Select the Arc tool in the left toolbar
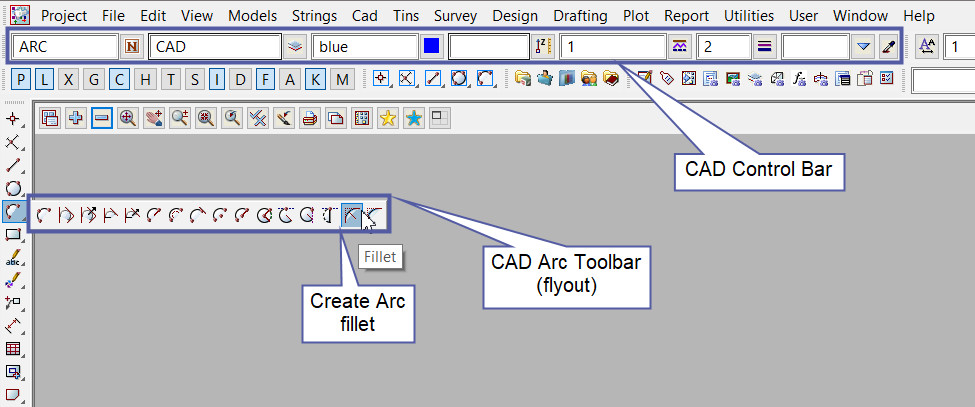The image size is (975, 407). pos(12,211)
